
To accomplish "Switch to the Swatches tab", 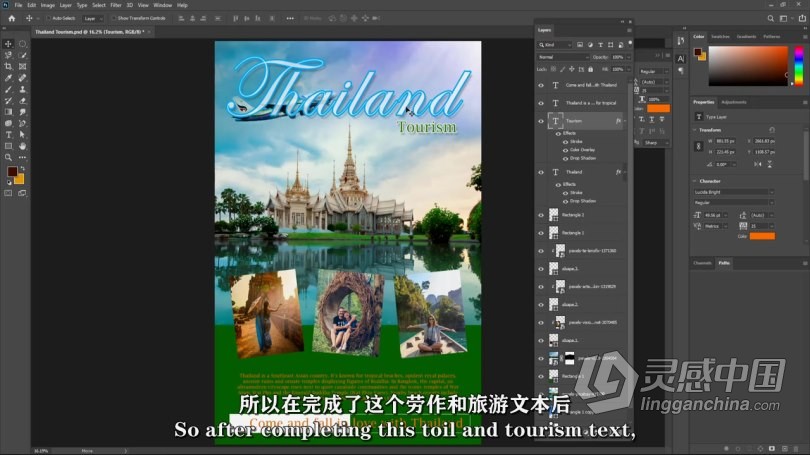I will (720, 37).
